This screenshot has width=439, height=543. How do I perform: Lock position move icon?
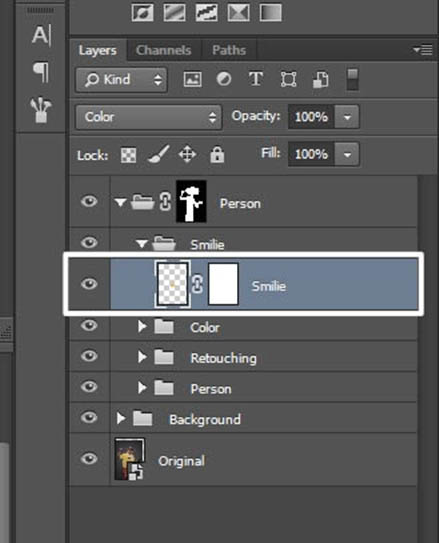(x=187, y=154)
